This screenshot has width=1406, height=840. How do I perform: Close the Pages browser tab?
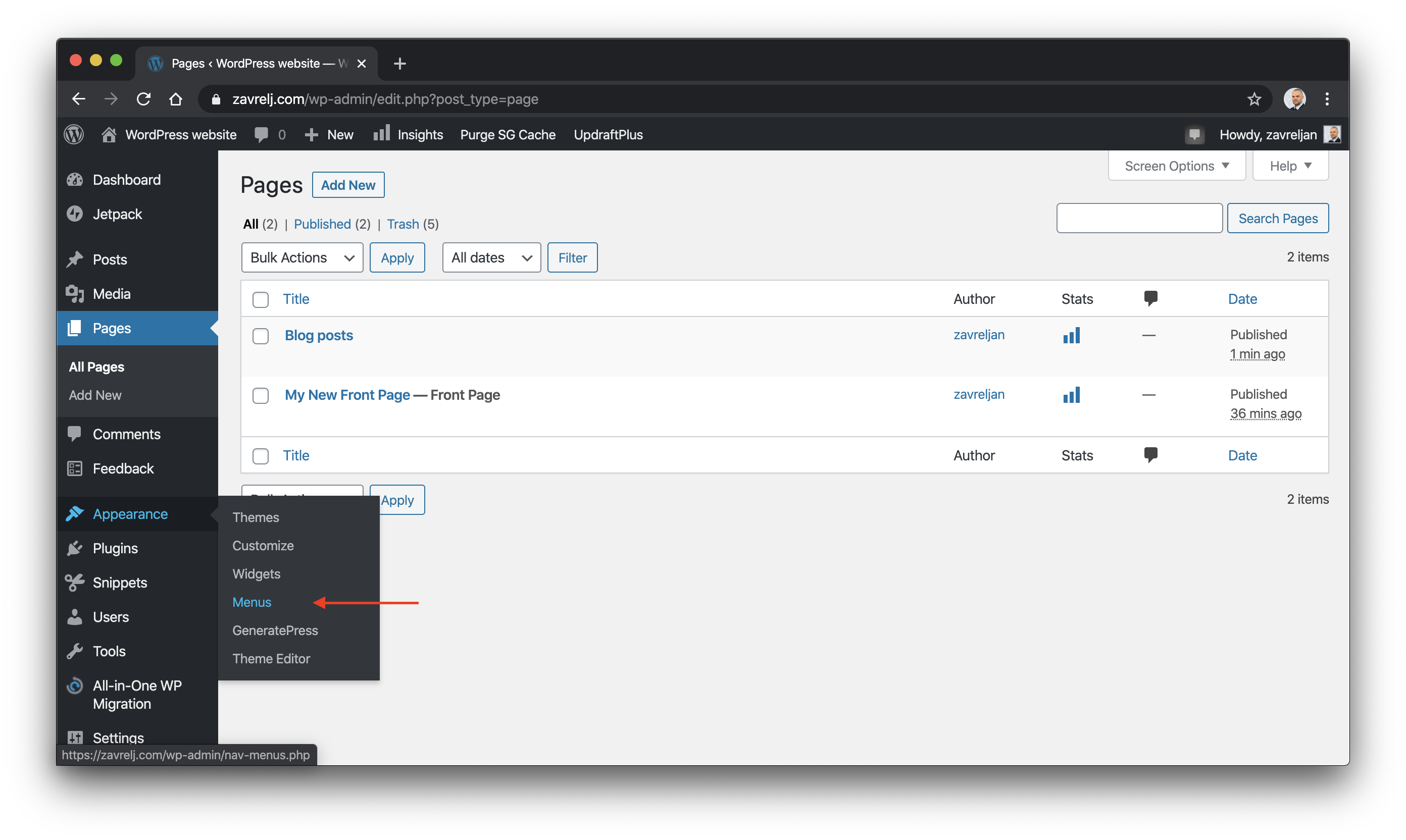tap(361, 64)
